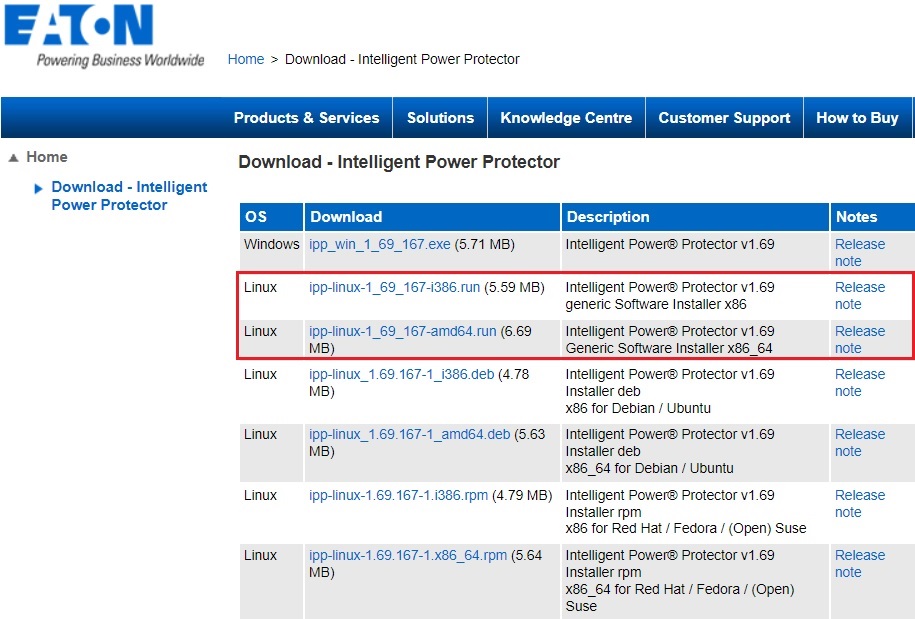Select the Knowledge Centre tab
This screenshot has width=915, height=619.
point(566,118)
